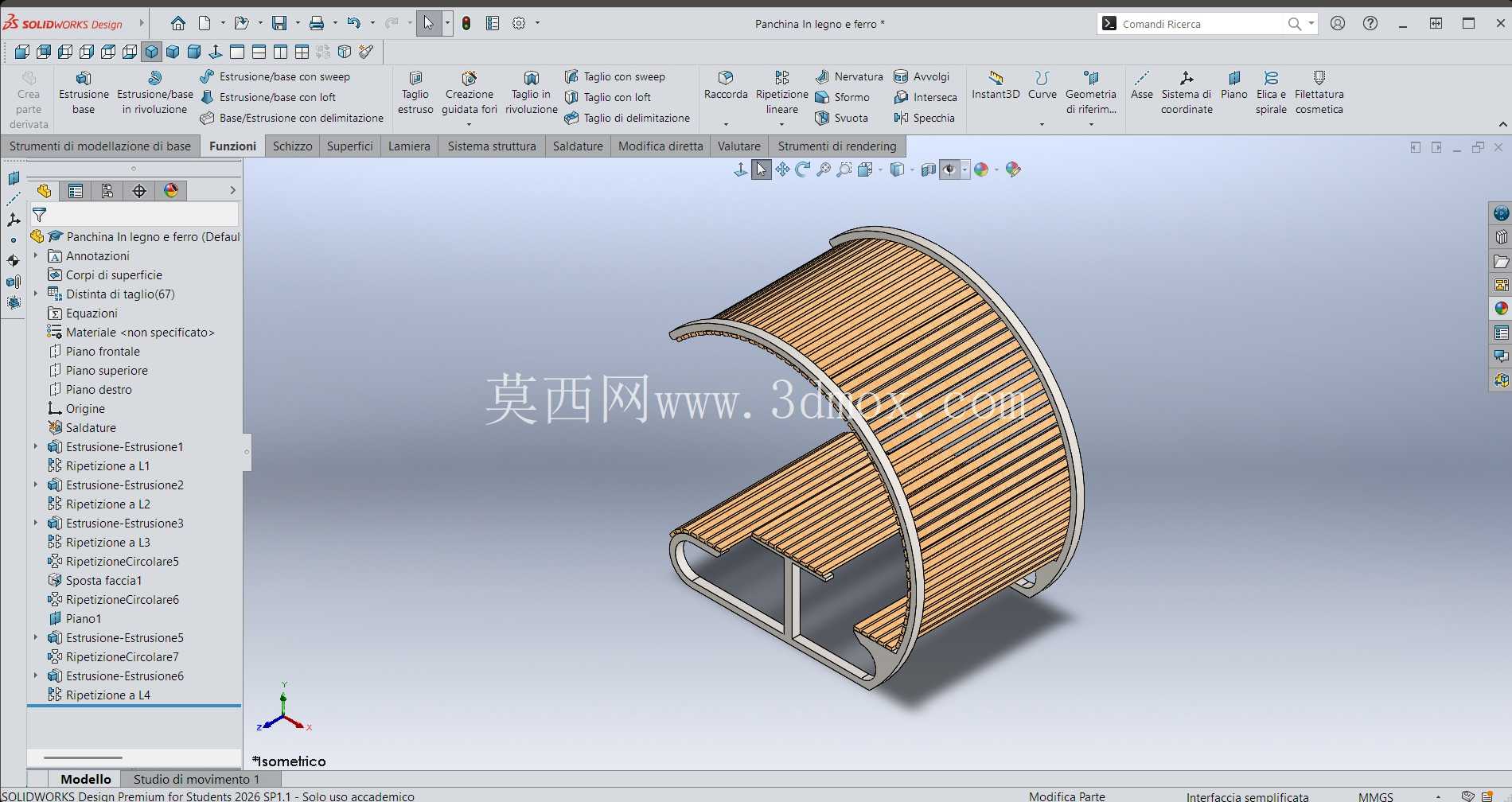Select the Ripetizione lineare tool
1512x802 pixels.
(782, 93)
